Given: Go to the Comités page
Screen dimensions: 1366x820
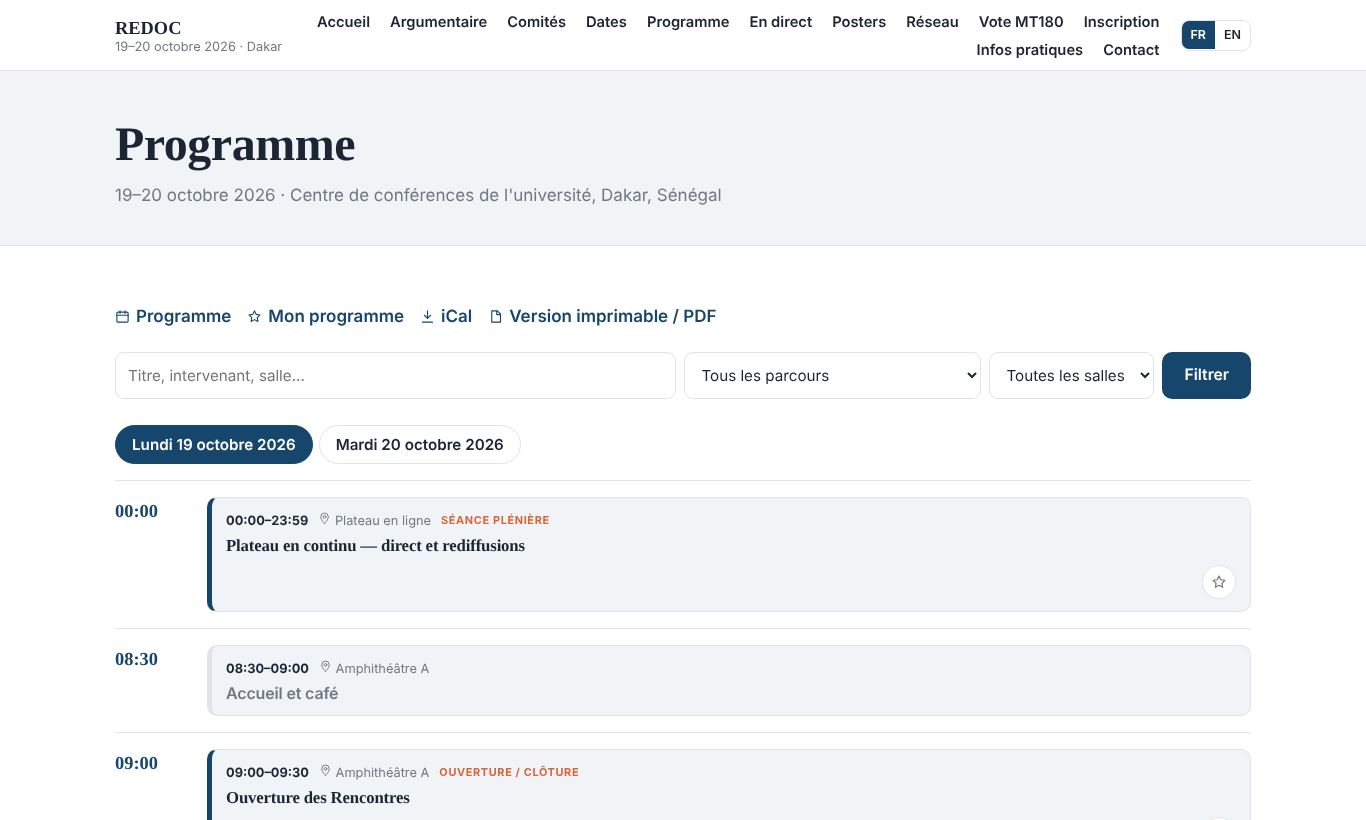Looking at the screenshot, I should [536, 22].
